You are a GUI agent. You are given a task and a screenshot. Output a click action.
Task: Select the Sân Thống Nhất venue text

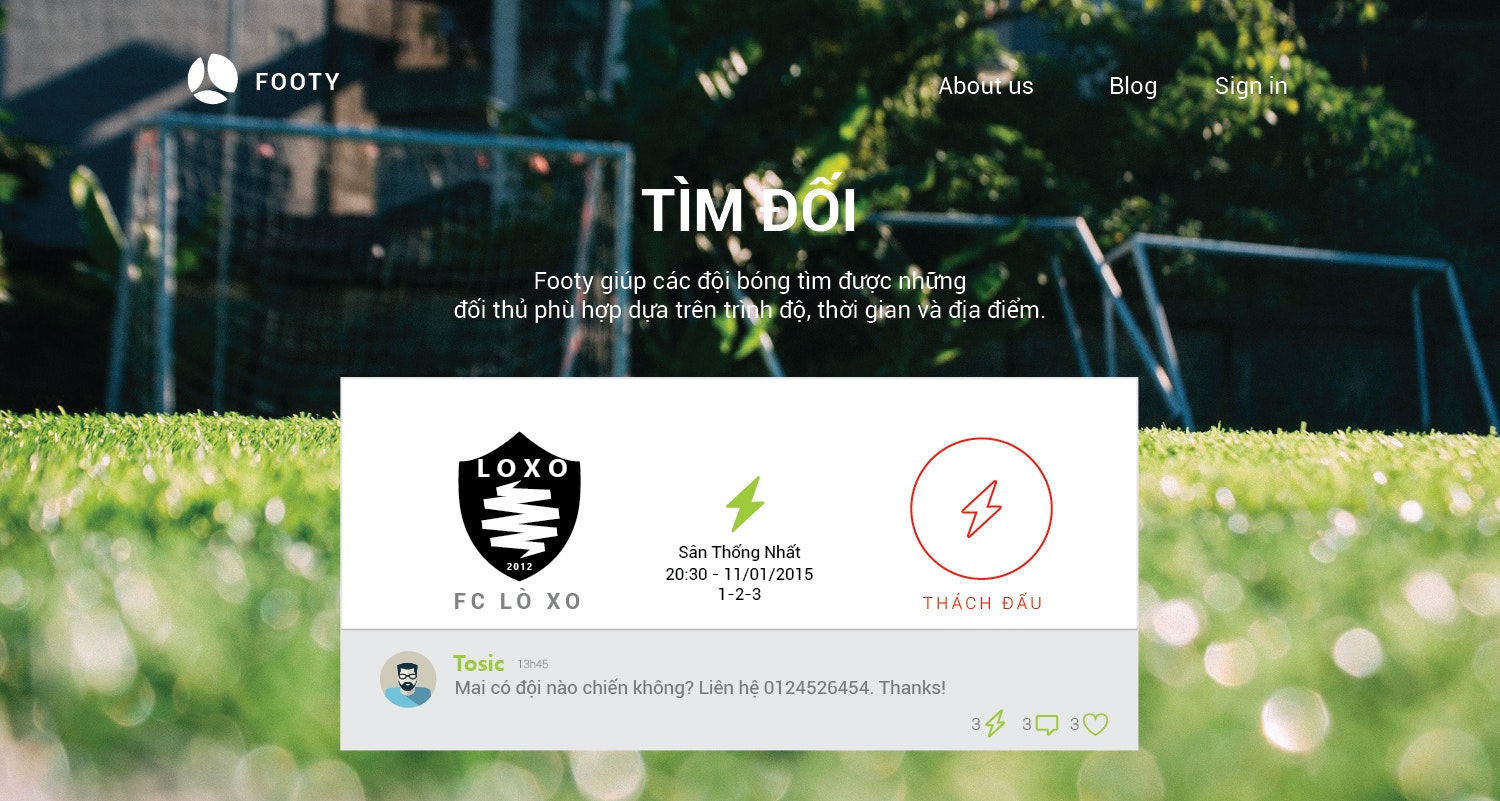point(739,552)
